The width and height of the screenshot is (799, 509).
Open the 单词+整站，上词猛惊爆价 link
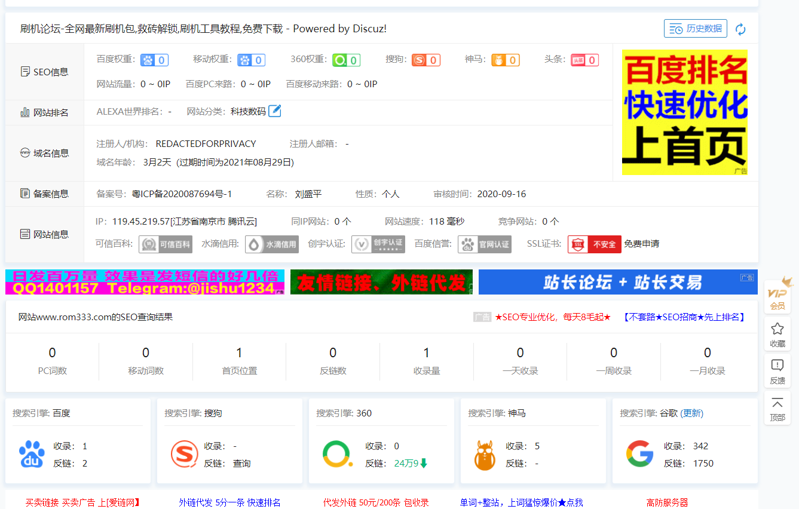pos(521,502)
